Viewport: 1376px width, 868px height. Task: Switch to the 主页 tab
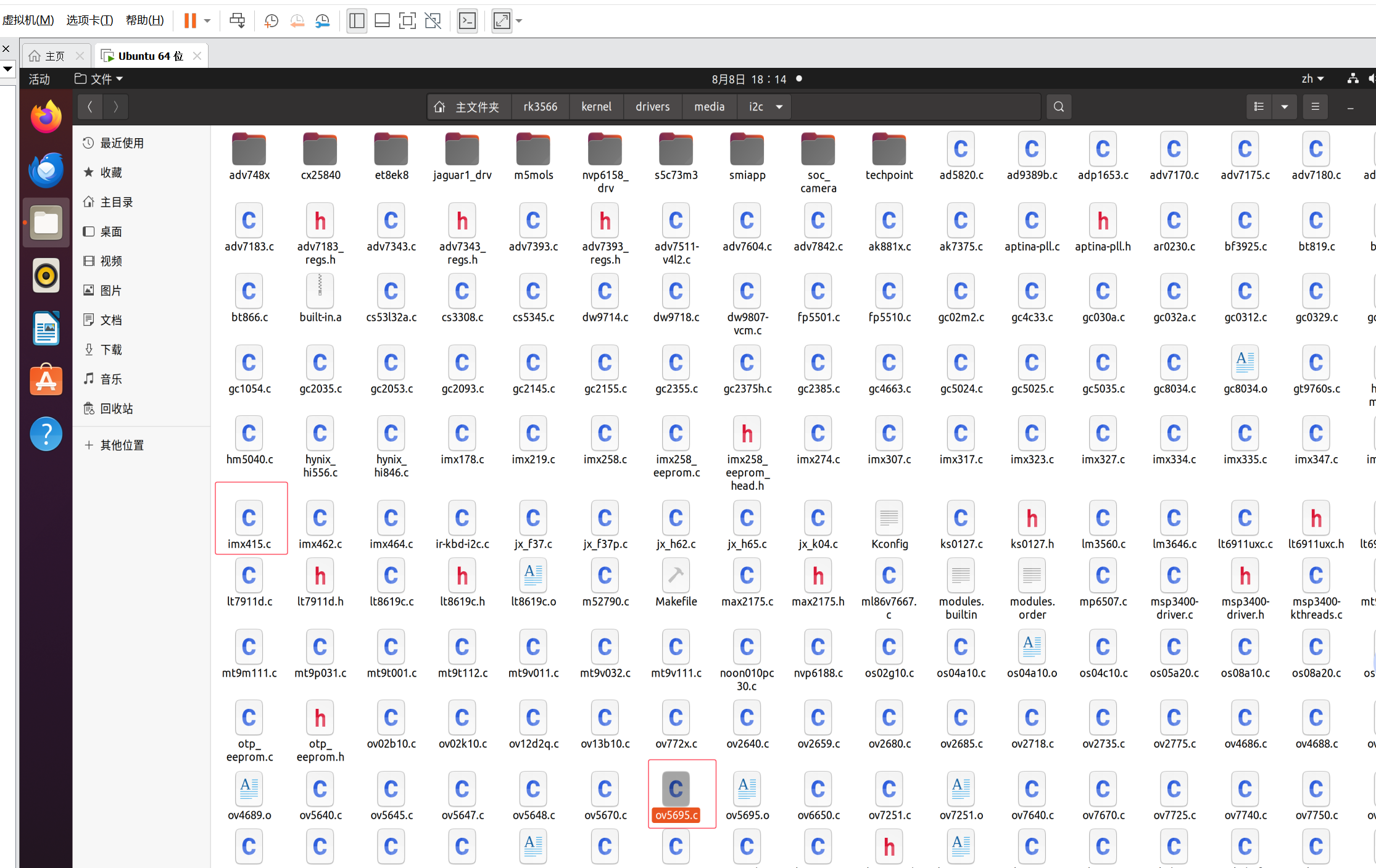[56, 56]
